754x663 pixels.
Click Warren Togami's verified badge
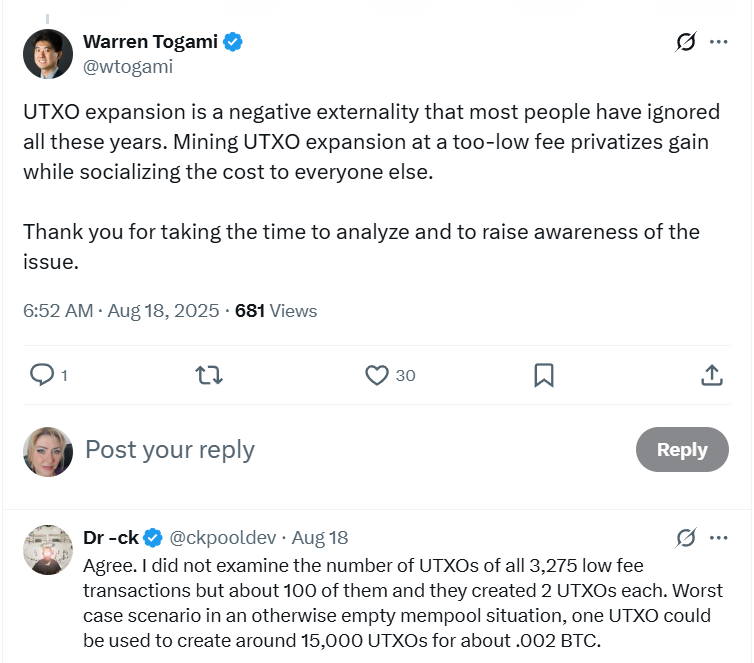(x=233, y=42)
